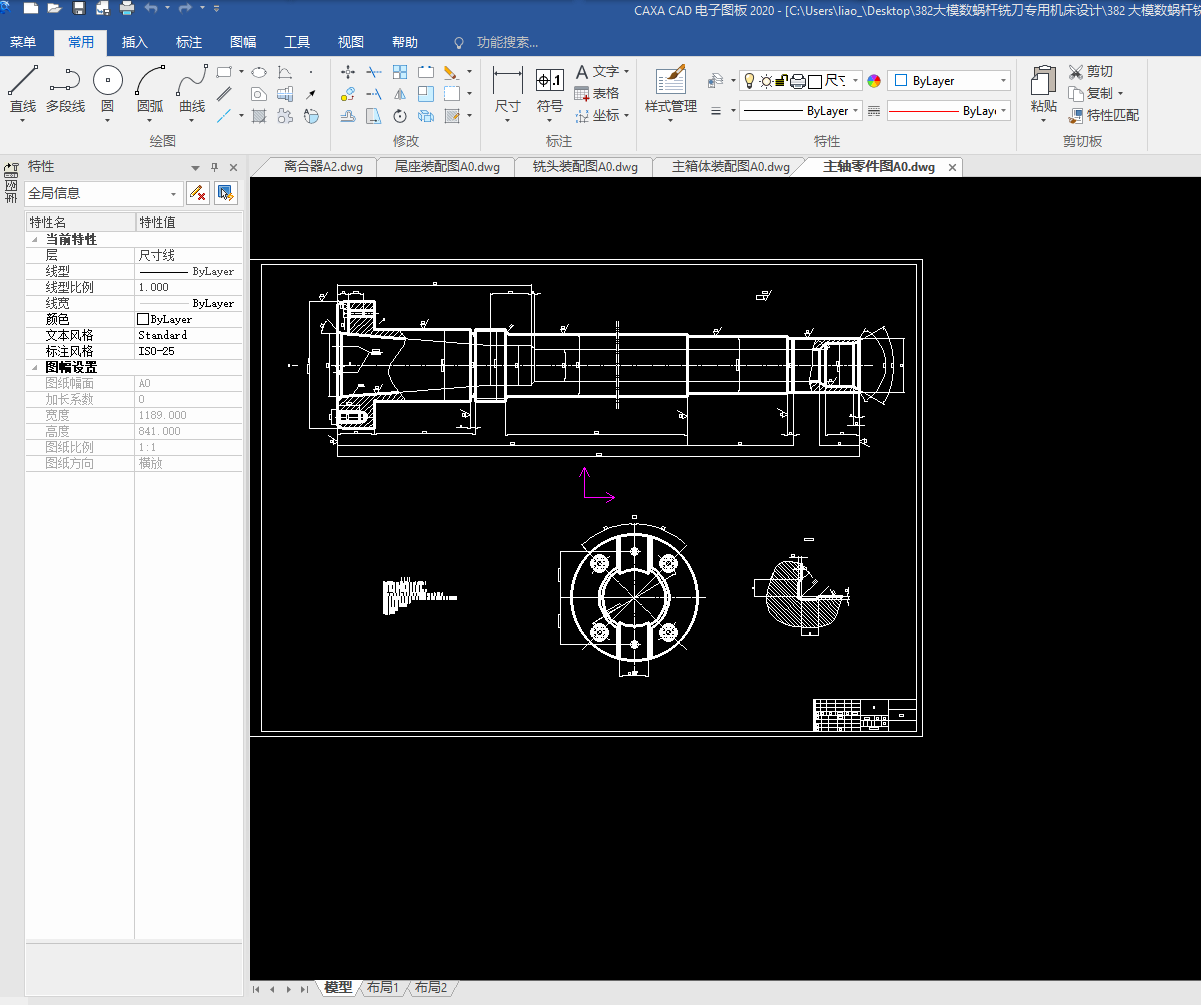Click the 坐标 coordinate dimension tool
The width and height of the screenshot is (1201, 1005).
coord(597,116)
